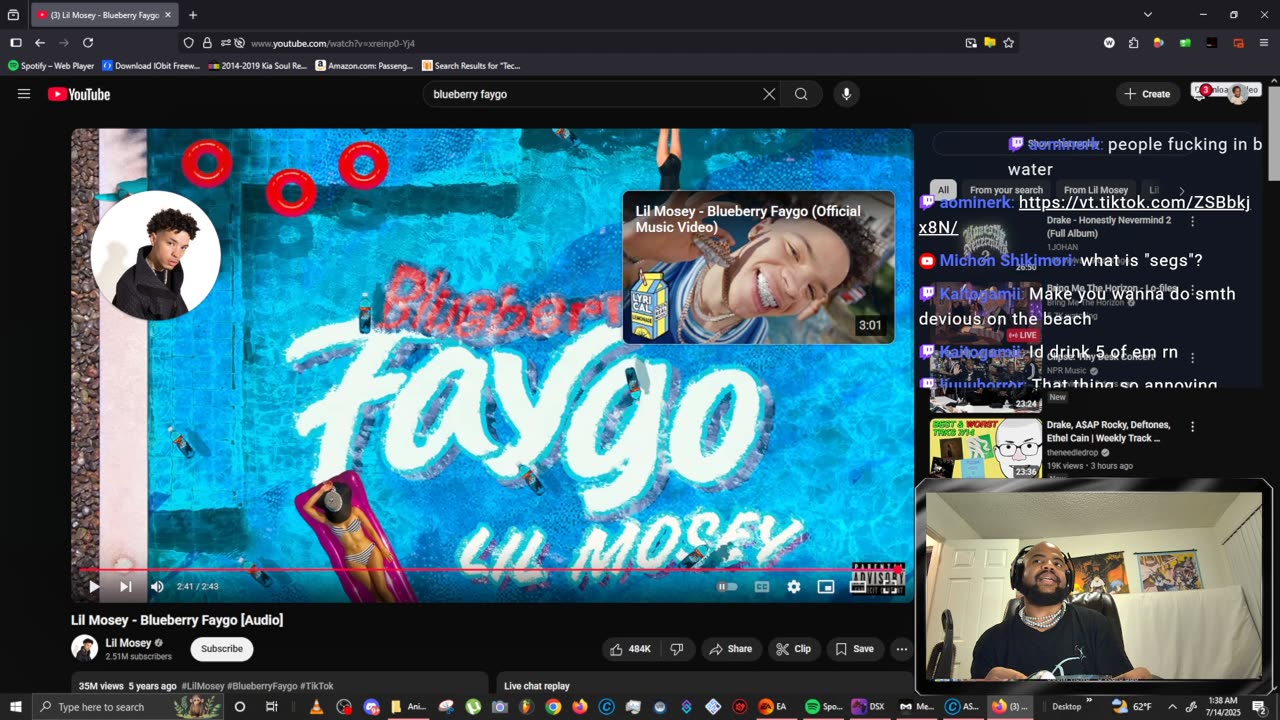Open the Windows notification center
Image resolution: width=1280 pixels, height=720 pixels.
click(1259, 707)
